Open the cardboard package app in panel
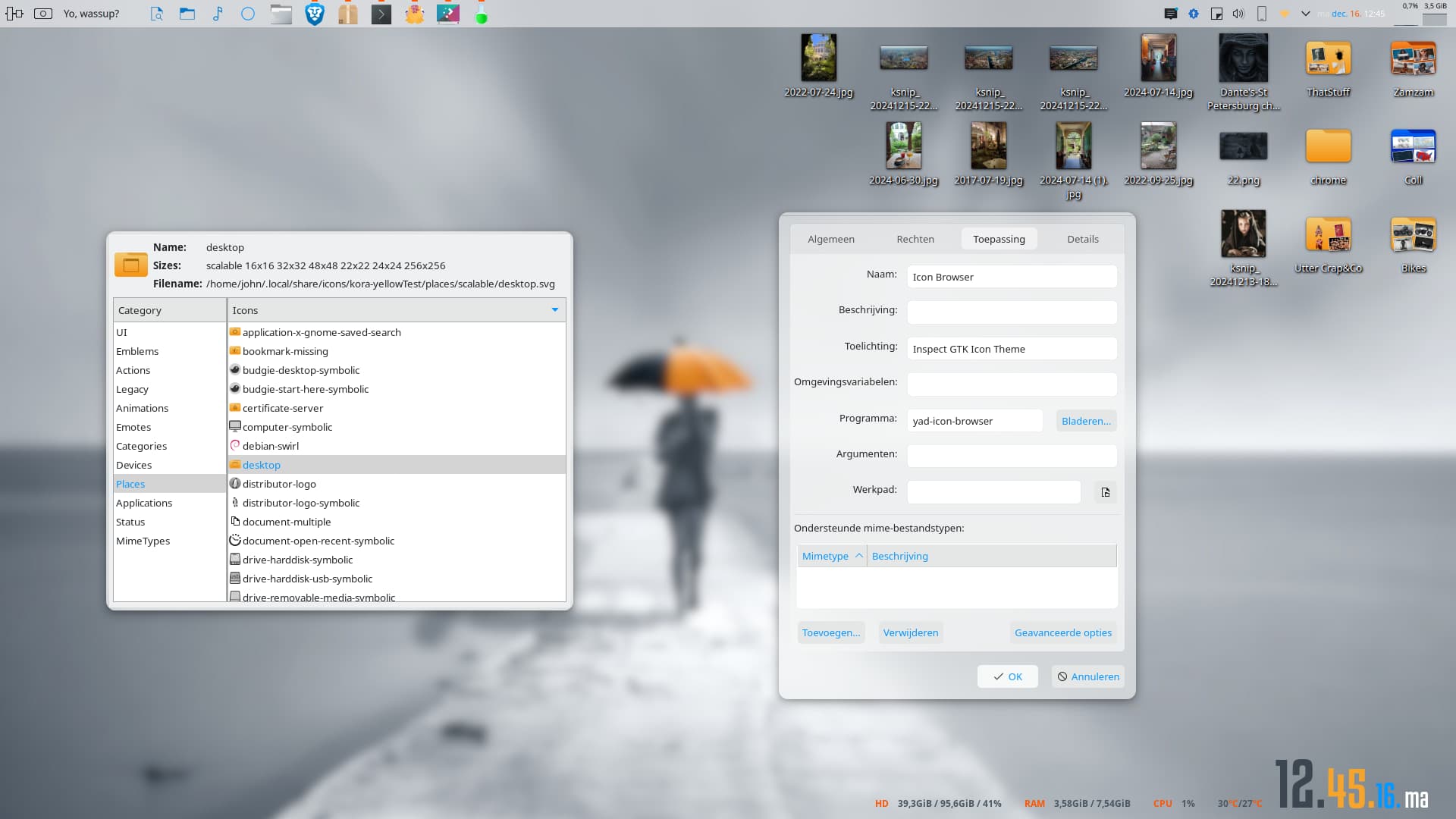The height and width of the screenshot is (819, 1456). tap(348, 14)
